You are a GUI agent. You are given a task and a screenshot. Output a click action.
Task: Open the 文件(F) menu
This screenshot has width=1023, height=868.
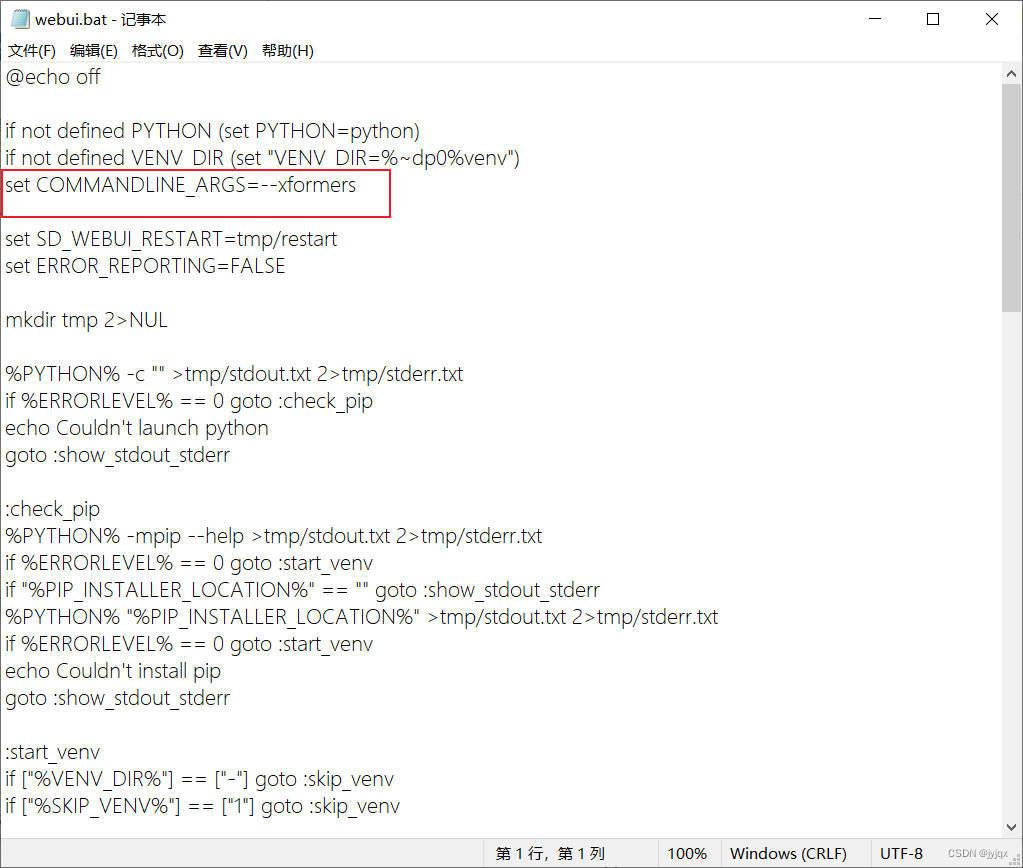(x=31, y=51)
